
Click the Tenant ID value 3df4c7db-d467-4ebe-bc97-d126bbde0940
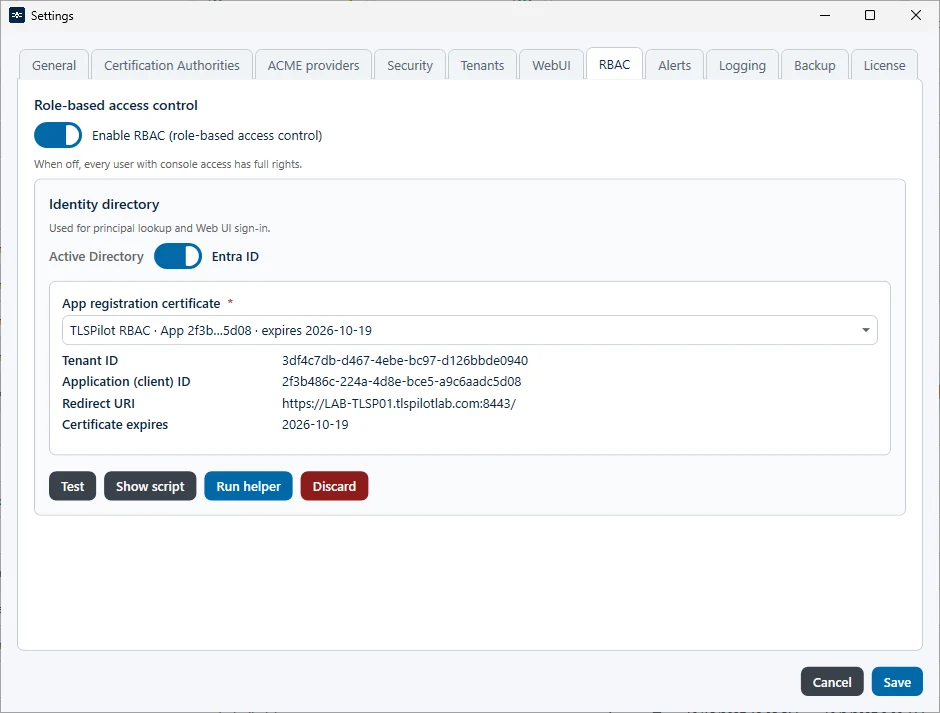405,360
